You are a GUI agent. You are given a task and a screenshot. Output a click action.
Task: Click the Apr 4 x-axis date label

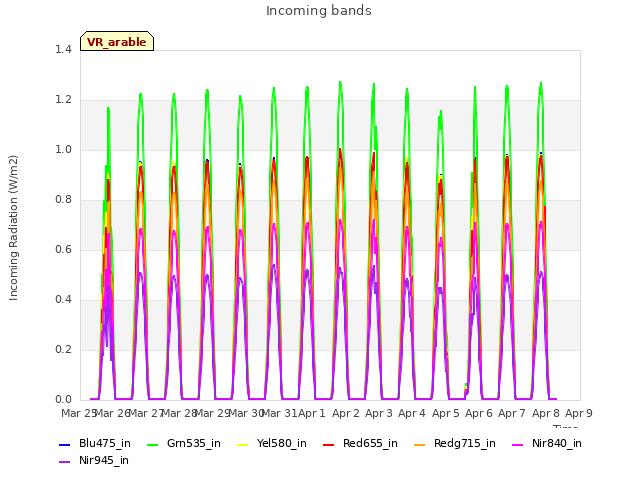(412, 413)
